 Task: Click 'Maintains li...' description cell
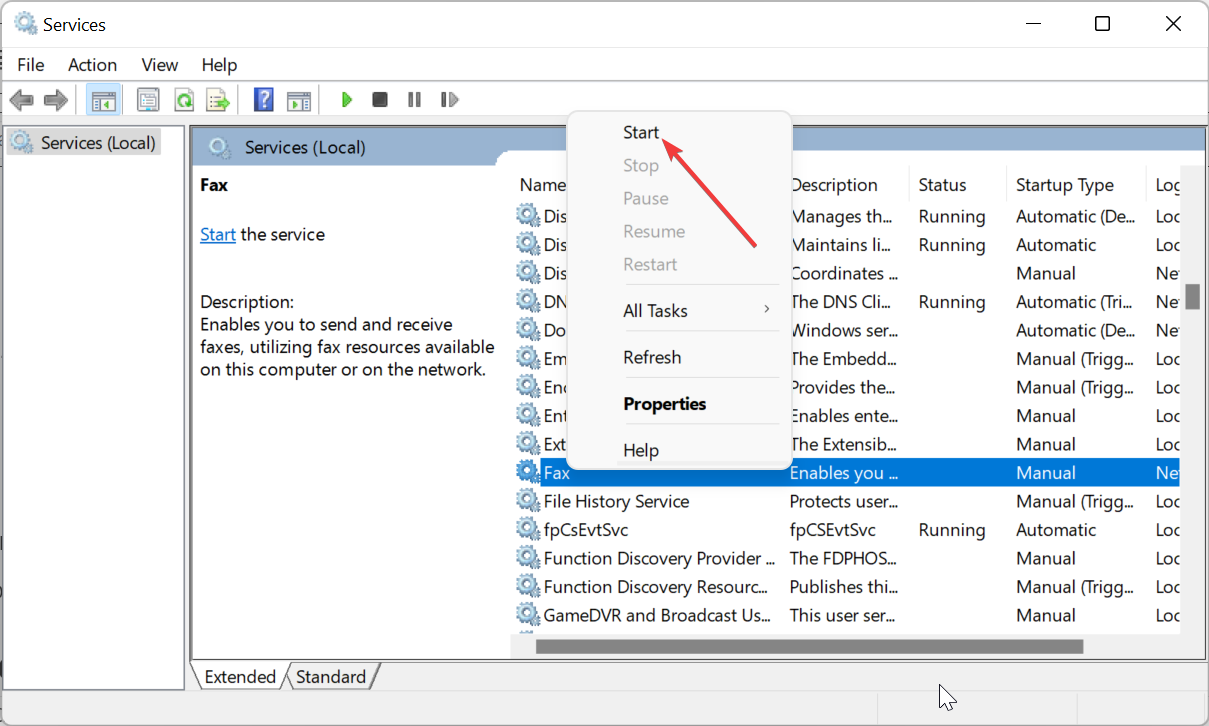(841, 245)
